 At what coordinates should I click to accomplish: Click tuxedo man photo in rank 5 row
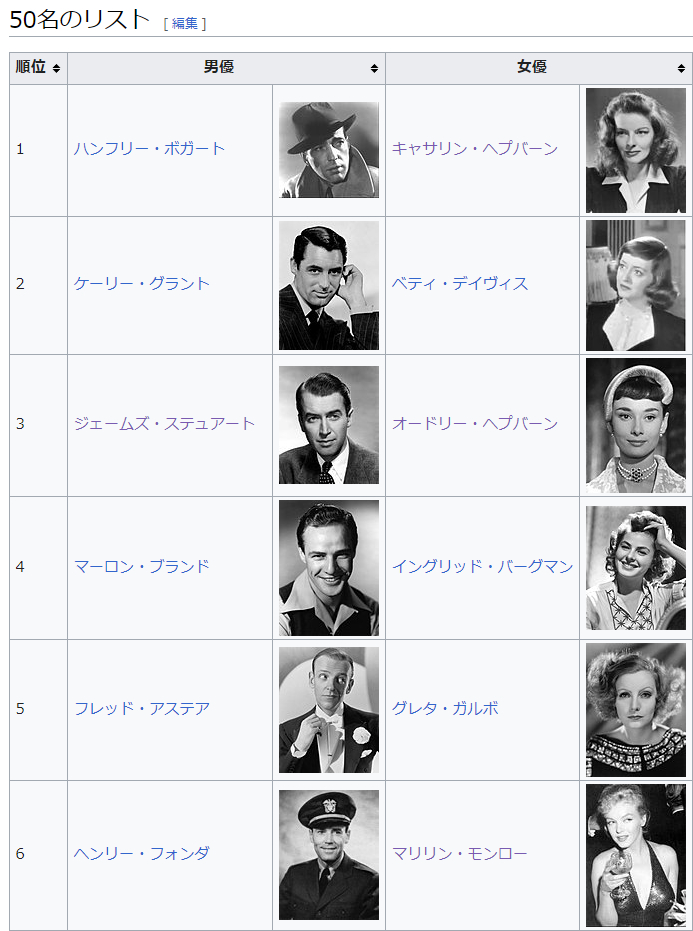(329, 710)
